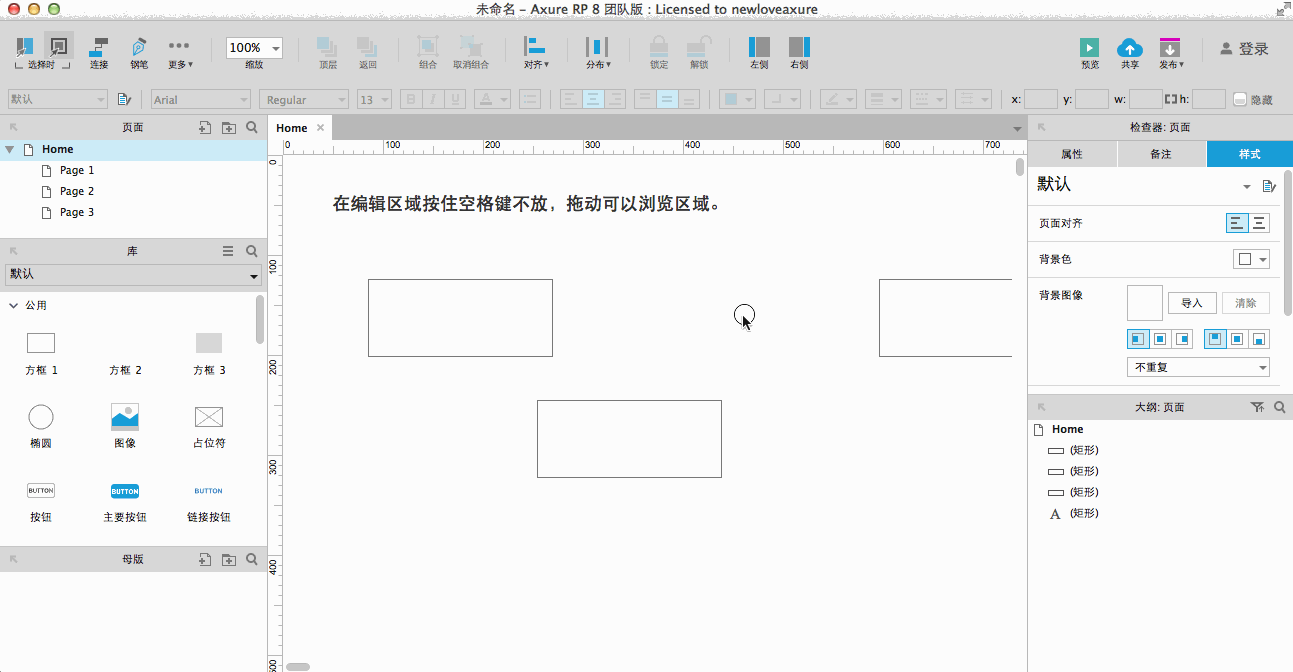Click the Connect (连接) tool icon
Viewport: 1293px width, 672px height.
click(x=99, y=47)
